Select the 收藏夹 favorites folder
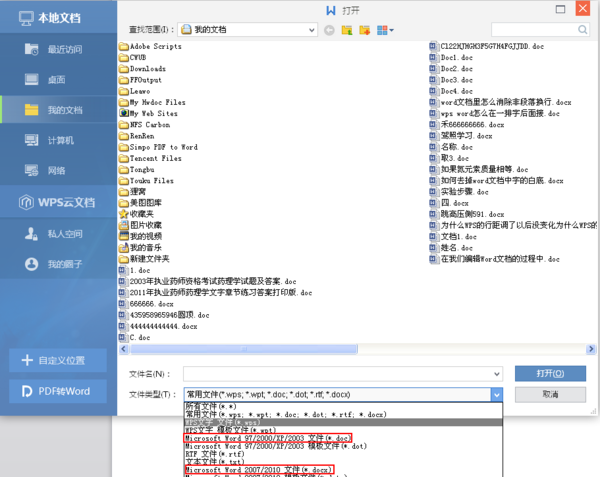The height and width of the screenshot is (477, 600). tap(136, 214)
